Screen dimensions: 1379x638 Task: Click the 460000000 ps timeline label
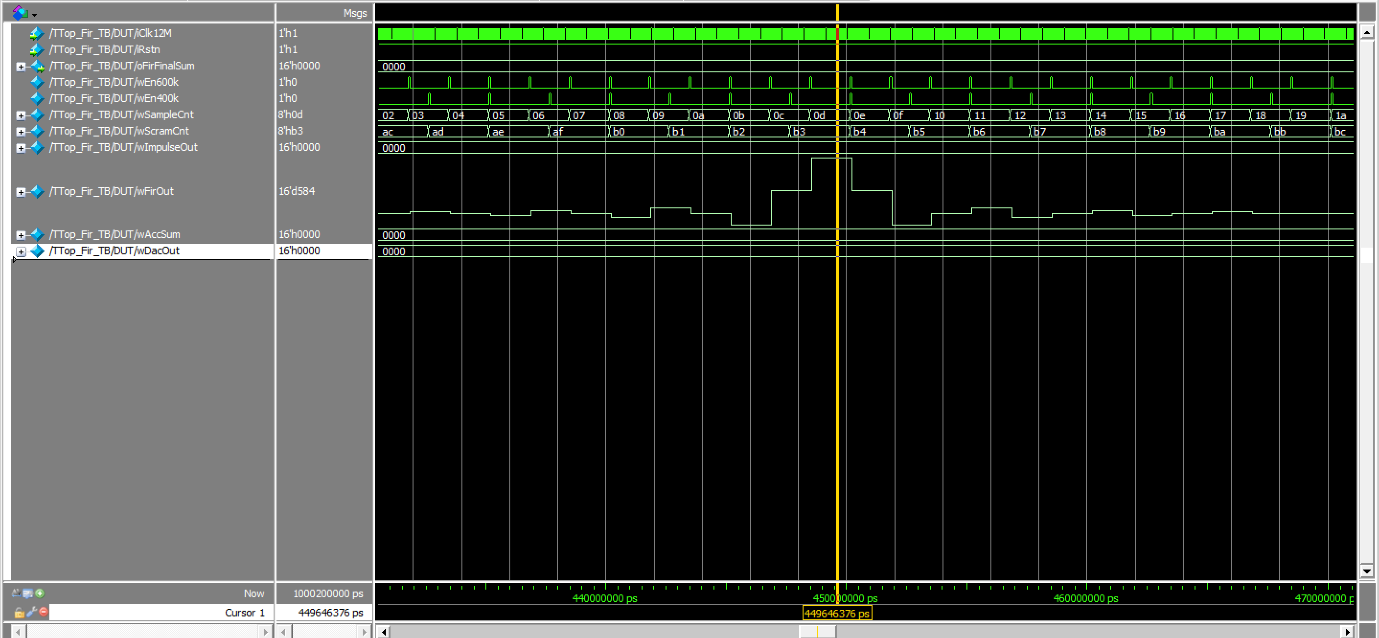1085,598
